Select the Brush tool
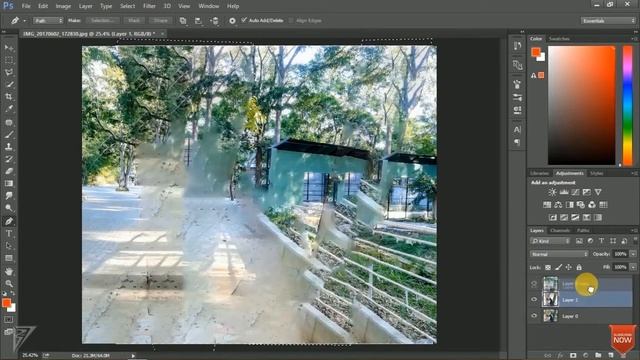The height and width of the screenshot is (360, 640). pyautogui.click(x=9, y=134)
